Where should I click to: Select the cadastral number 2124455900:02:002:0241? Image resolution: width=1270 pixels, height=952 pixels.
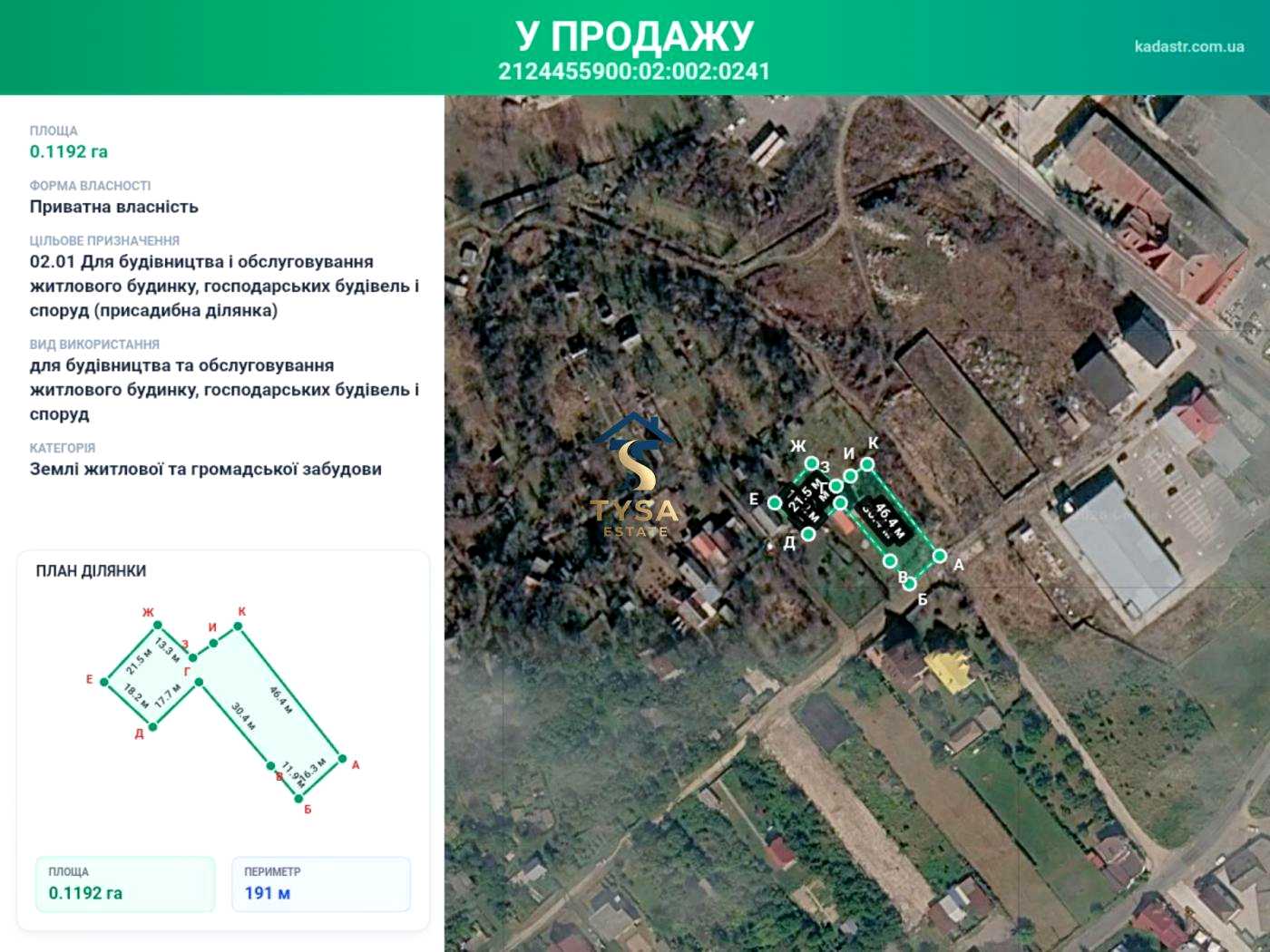click(x=633, y=72)
